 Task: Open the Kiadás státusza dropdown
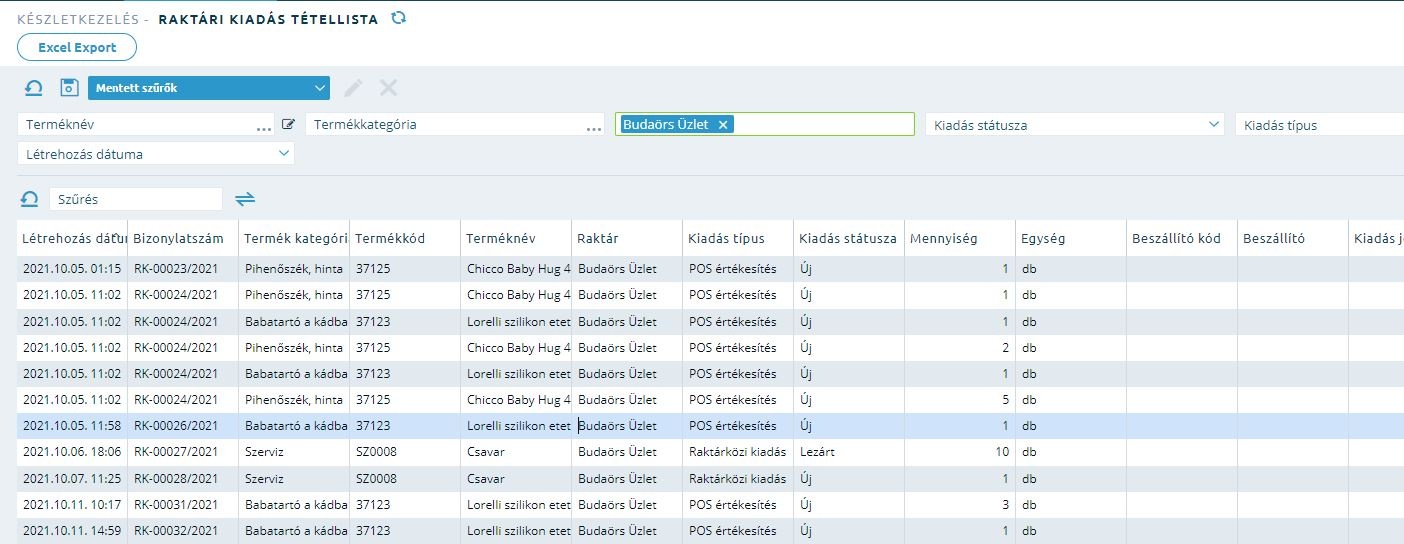click(1075, 125)
